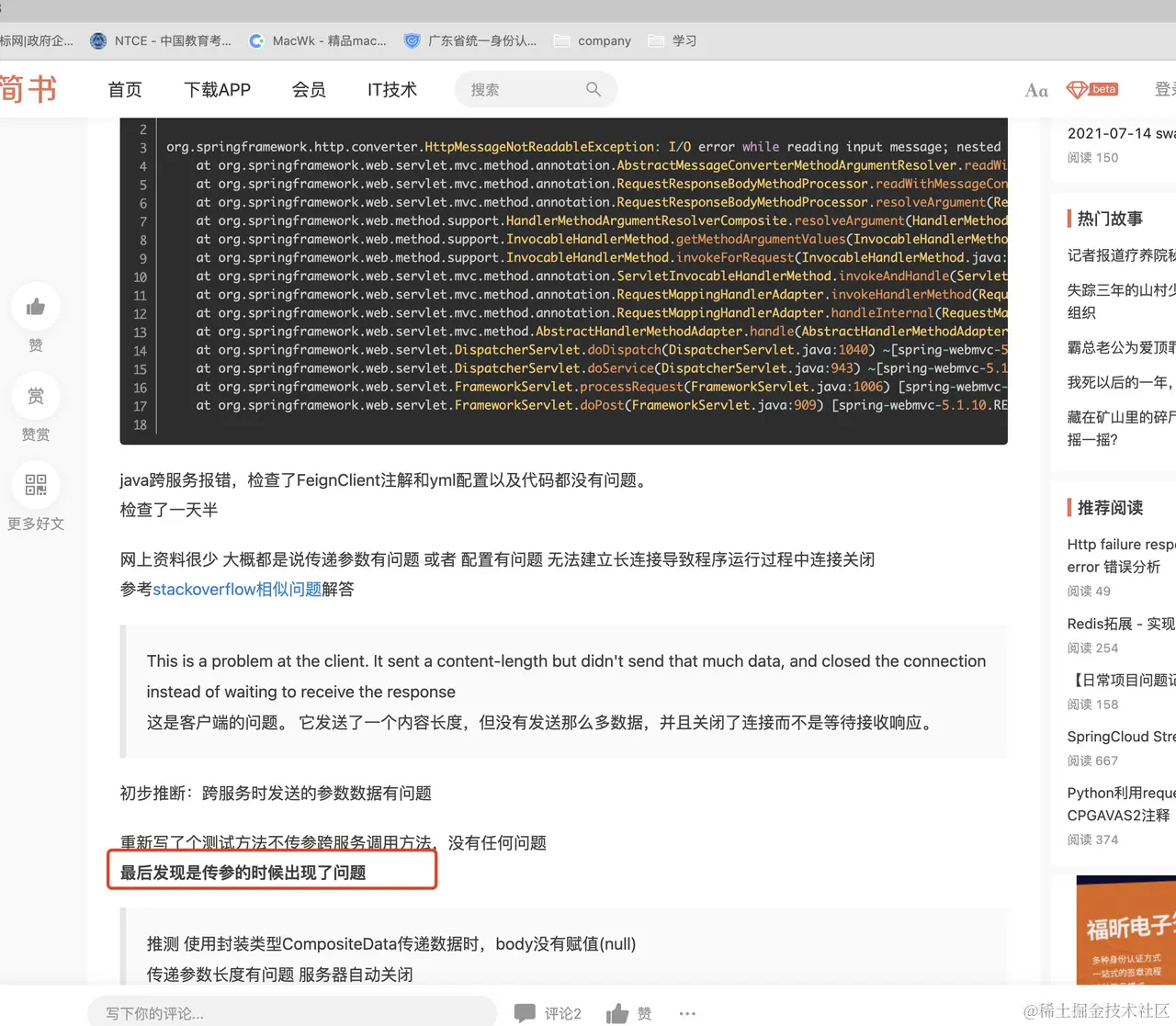This screenshot has width=1176, height=1026.
Task: Click the 赏 reward sidebar button
Action: [36, 396]
